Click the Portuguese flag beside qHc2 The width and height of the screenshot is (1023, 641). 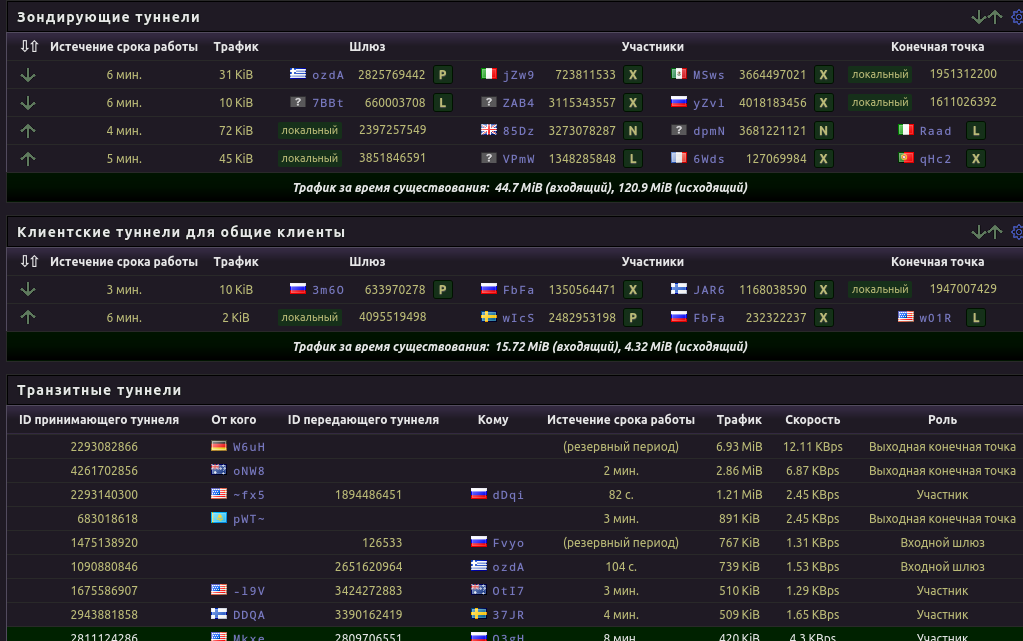coord(906,158)
